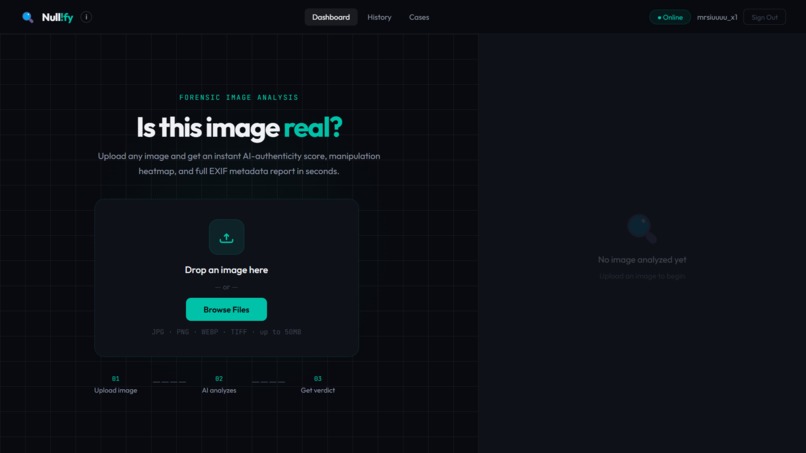Click the supported formats line 'JPG · PNG · WEBP'
The height and width of the screenshot is (453, 806).
(226, 332)
